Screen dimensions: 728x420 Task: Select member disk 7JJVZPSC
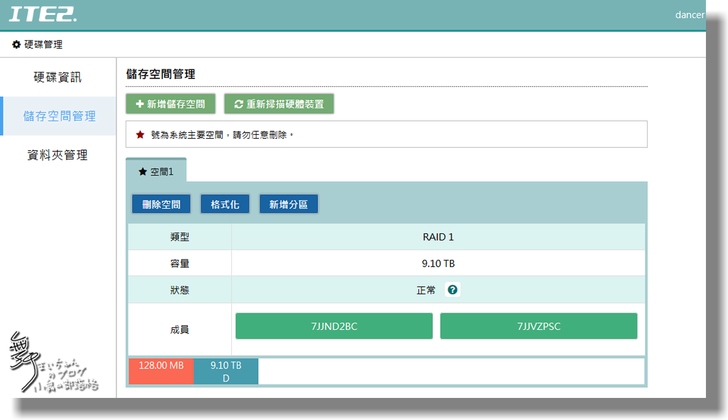538,326
